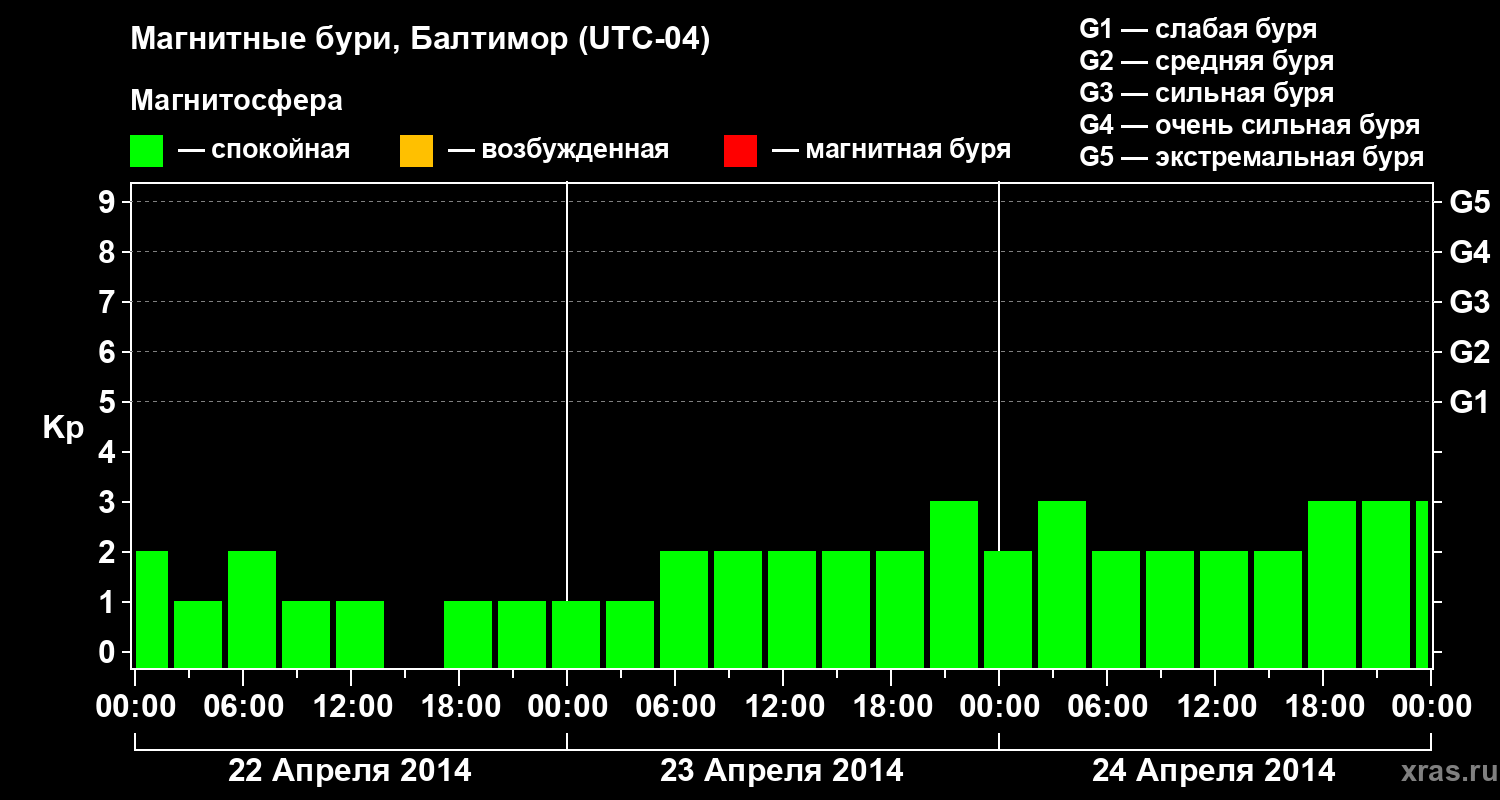The width and height of the screenshot is (1500, 800).
Task: Click the '00:00' label at the chart's right end
Action: pos(1431,707)
